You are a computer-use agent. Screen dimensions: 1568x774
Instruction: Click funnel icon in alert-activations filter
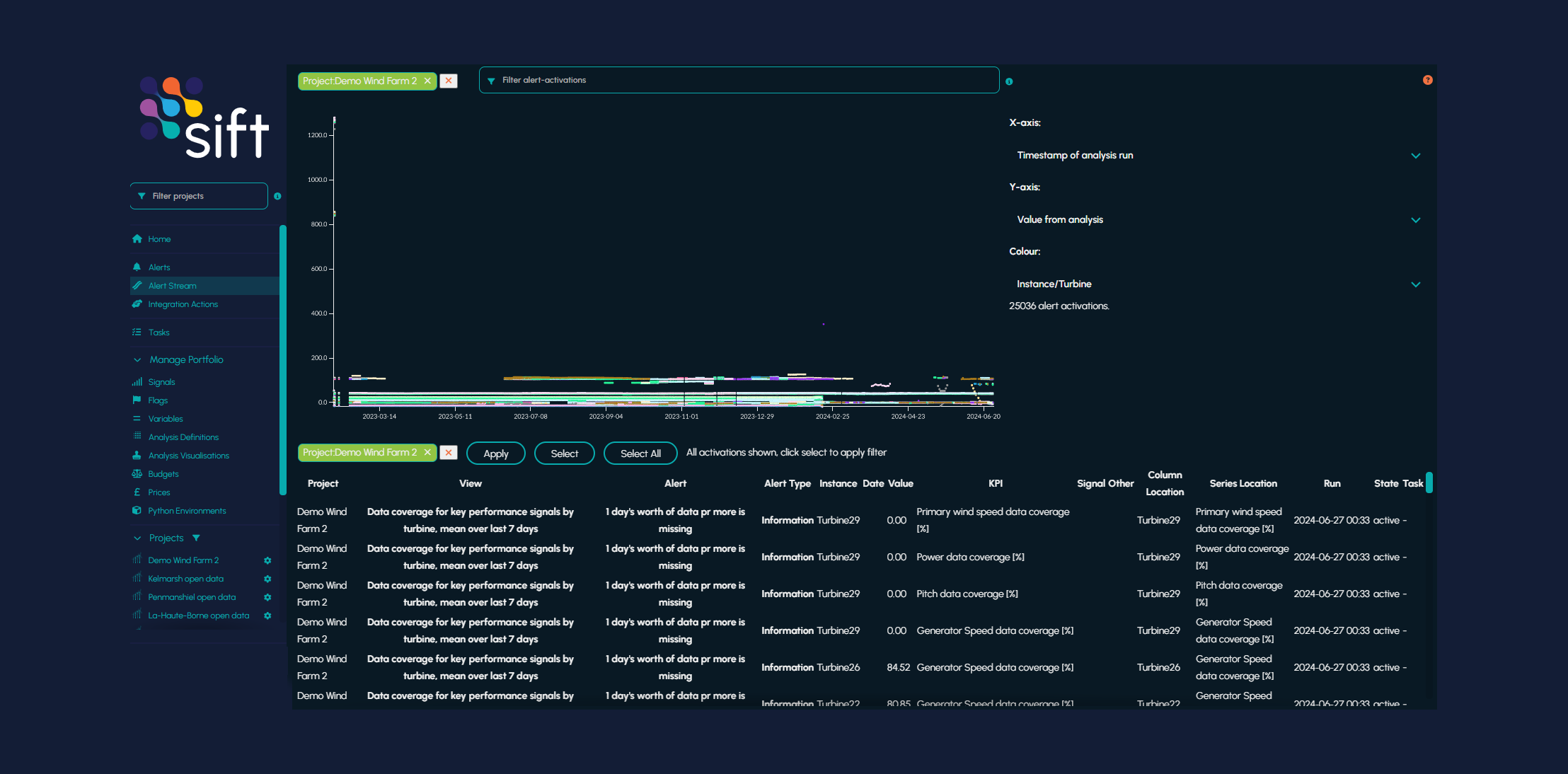[x=492, y=81]
